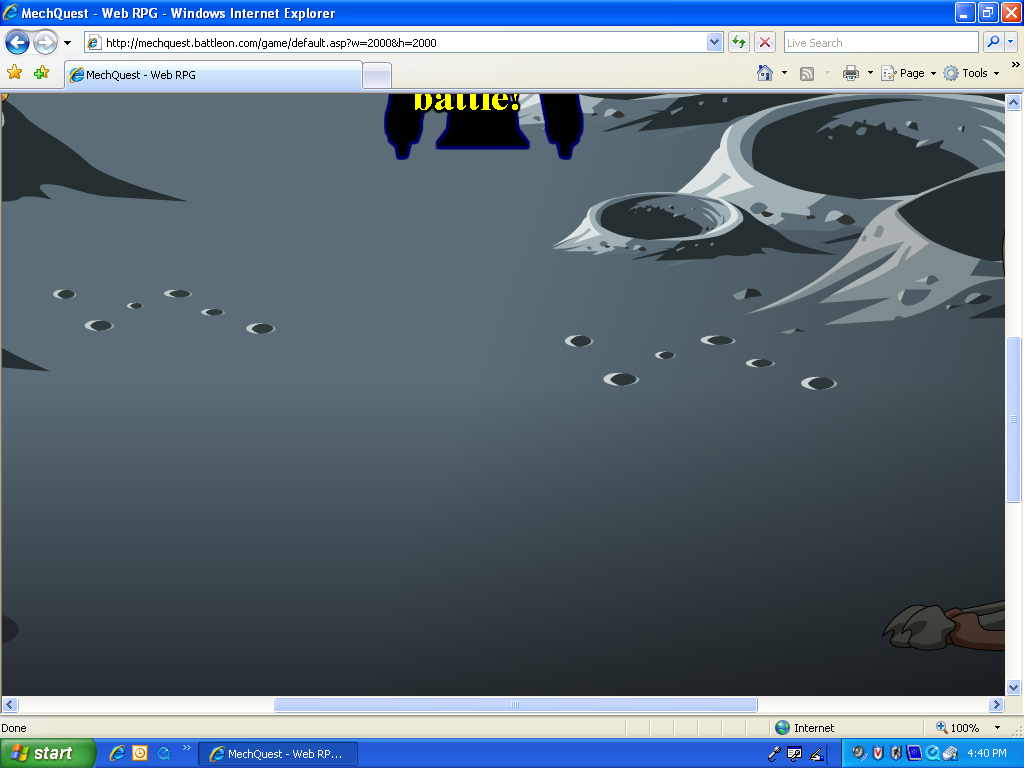Stop loading the page

(x=763, y=42)
